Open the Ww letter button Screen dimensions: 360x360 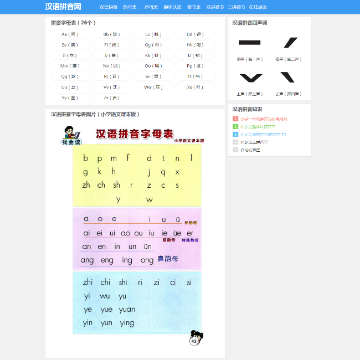pos(154,87)
